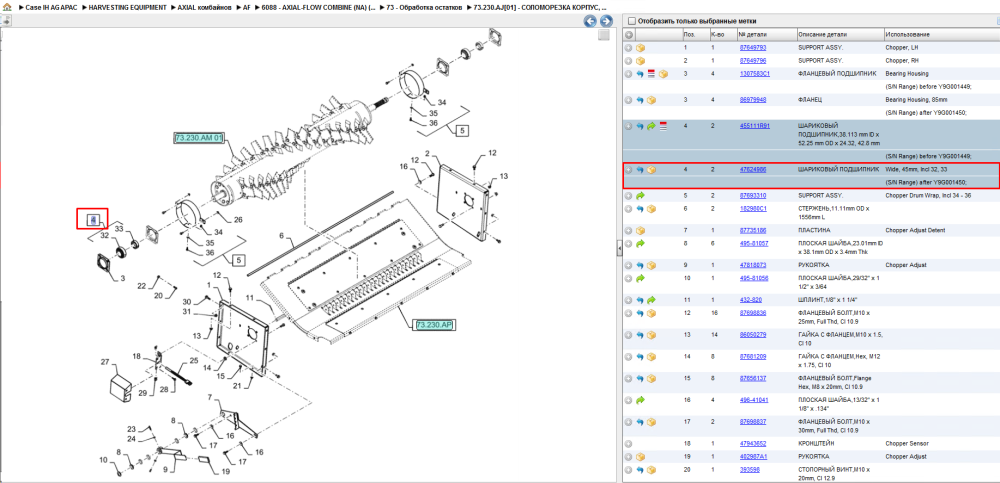Click the blue arrow icon for part 393596
The image size is (1000, 483).
tap(640, 470)
